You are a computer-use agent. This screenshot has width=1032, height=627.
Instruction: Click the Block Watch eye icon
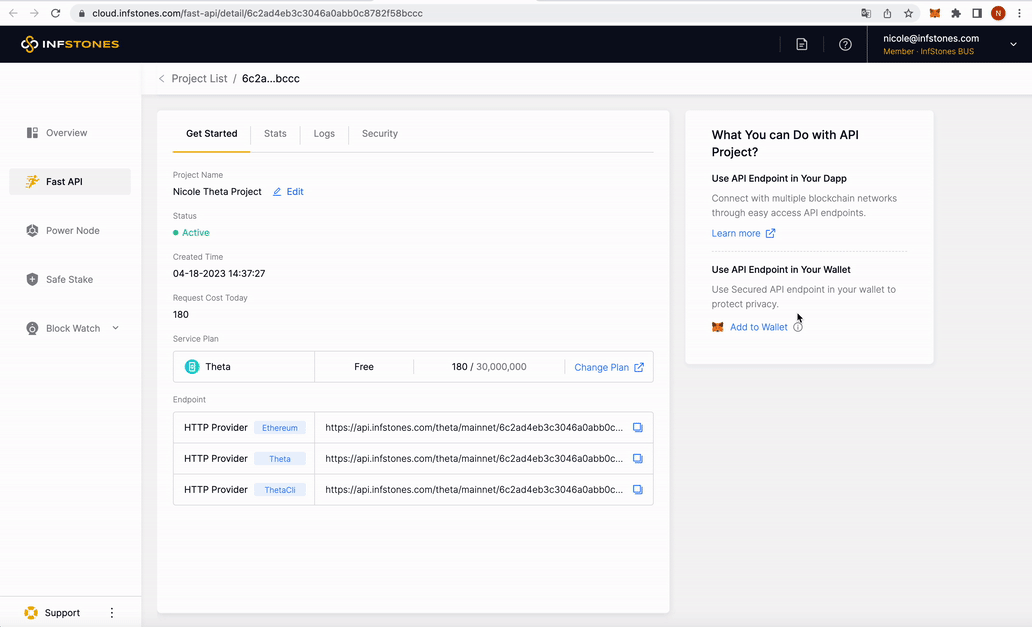32,328
